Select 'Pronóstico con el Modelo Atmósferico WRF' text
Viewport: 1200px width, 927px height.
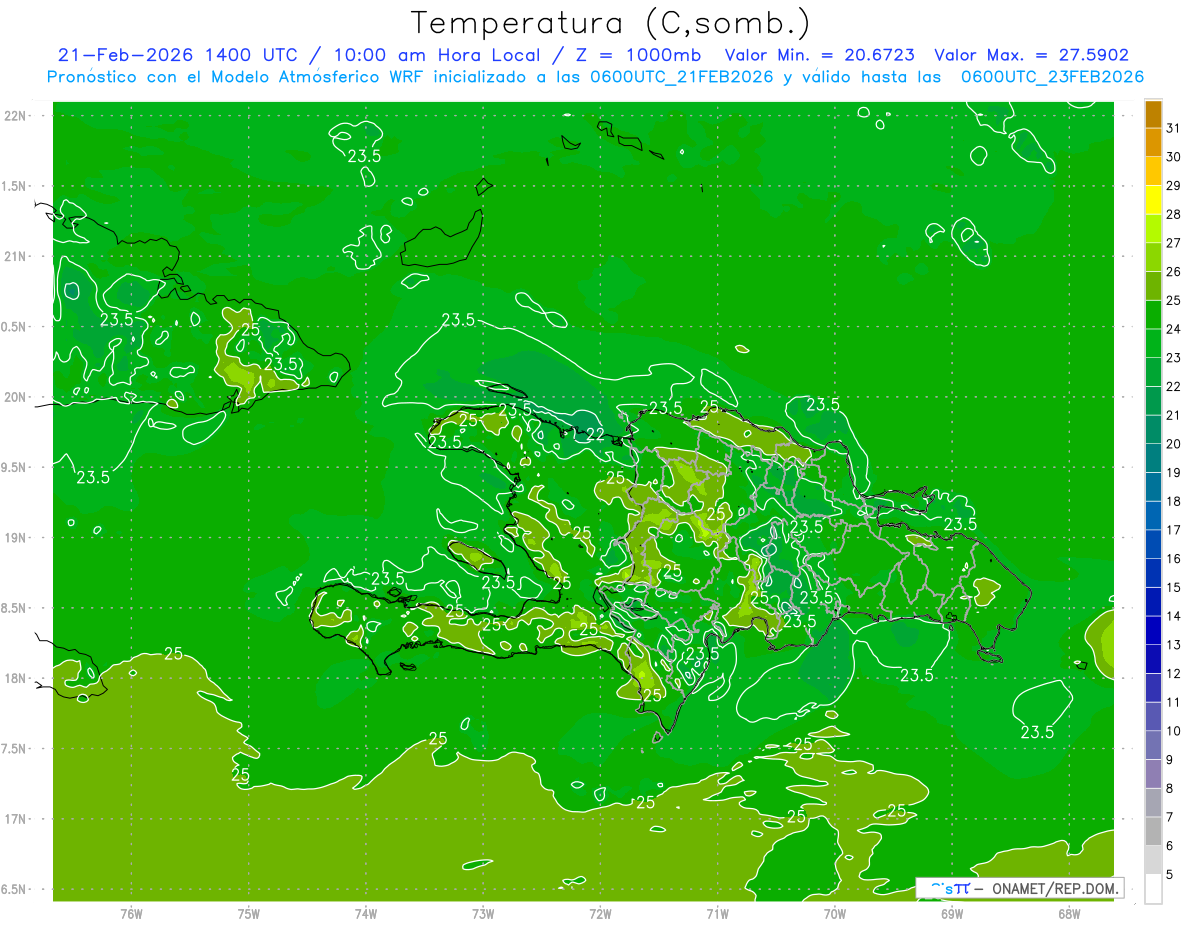pyautogui.click(x=237, y=77)
